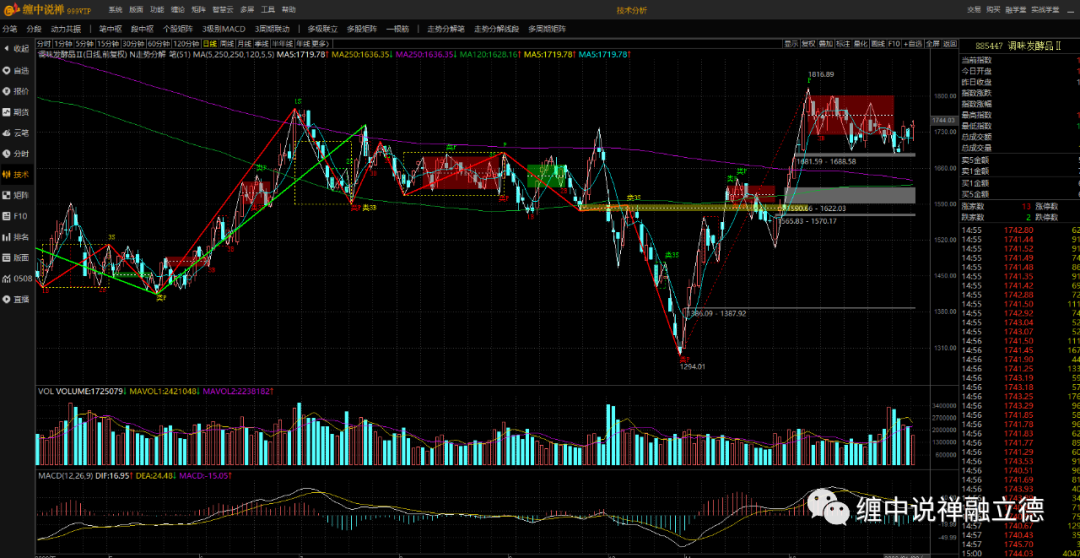Switch to 周线 weekly period tab
This screenshot has height=558, width=1080.
point(227,43)
